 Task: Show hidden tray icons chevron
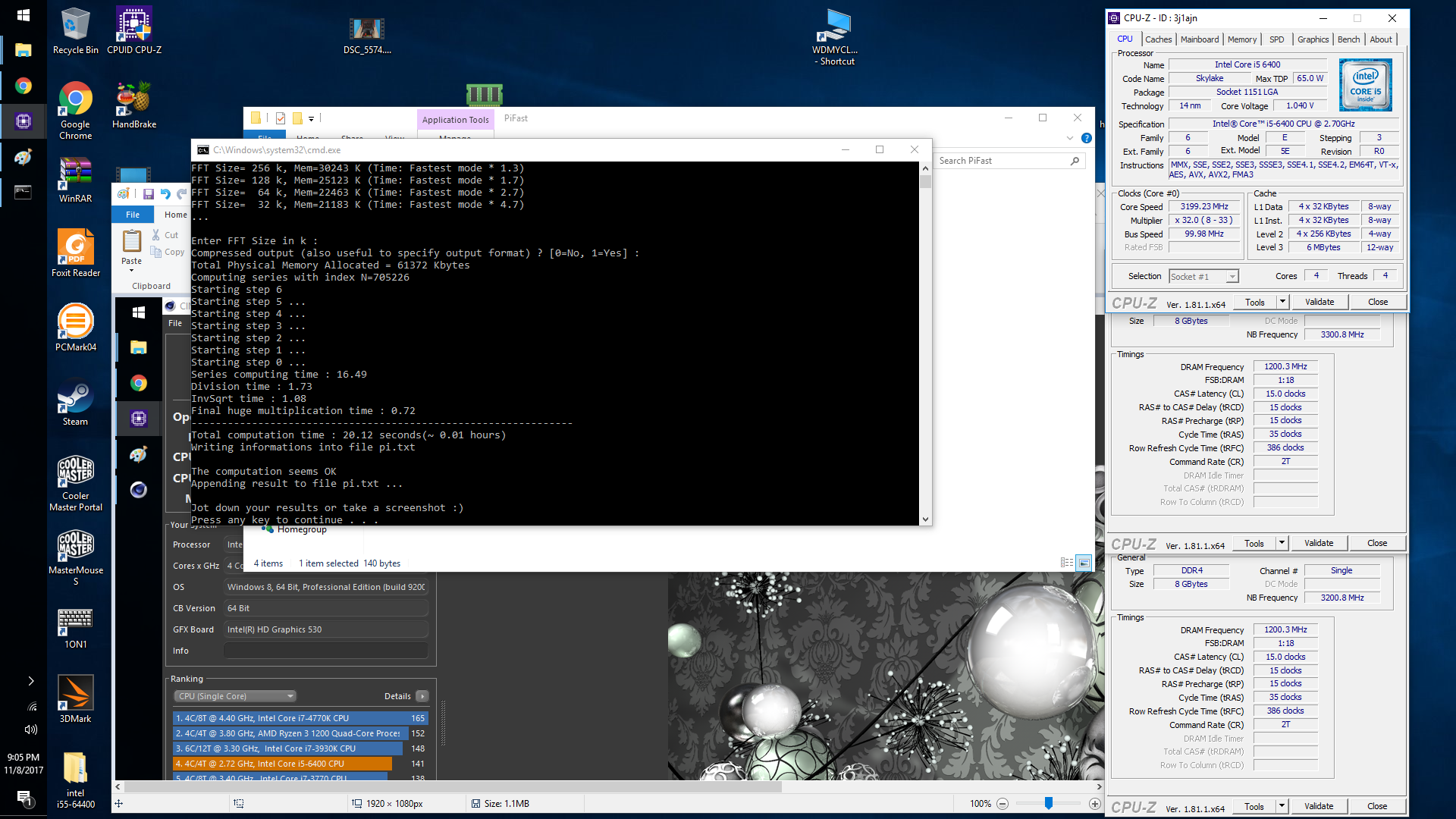[31, 681]
